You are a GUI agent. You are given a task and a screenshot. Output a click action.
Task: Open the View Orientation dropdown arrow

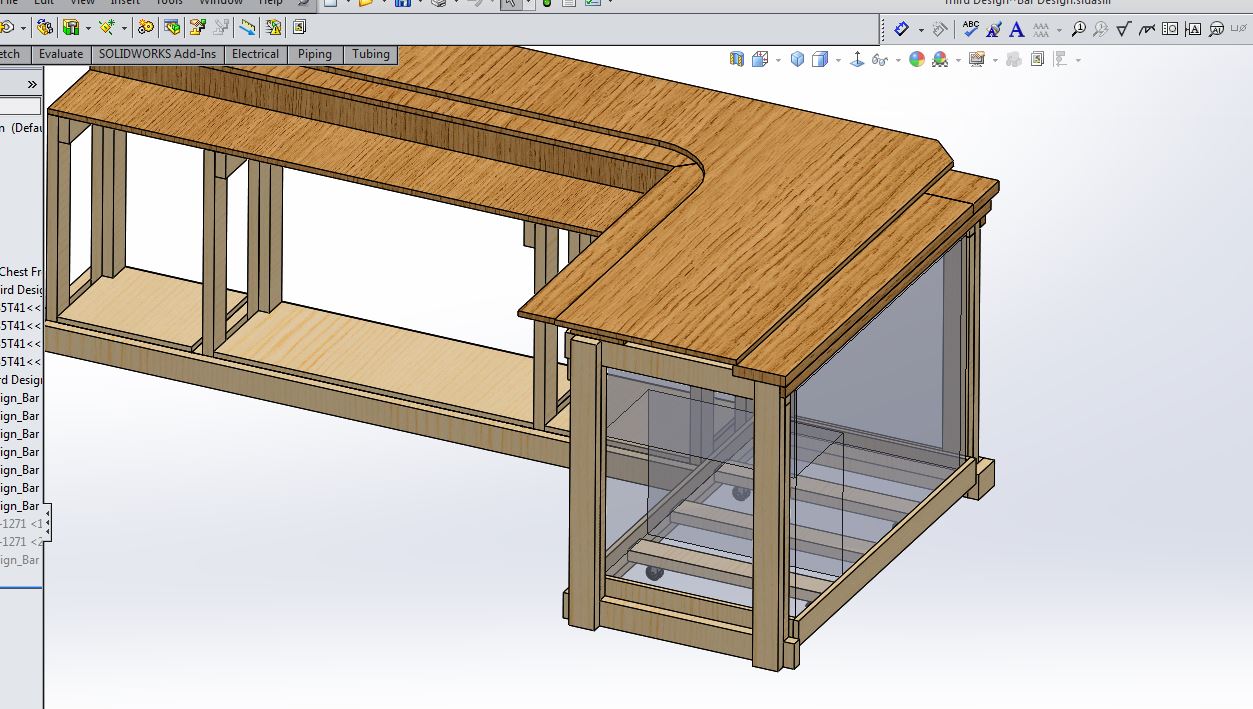coord(778,60)
